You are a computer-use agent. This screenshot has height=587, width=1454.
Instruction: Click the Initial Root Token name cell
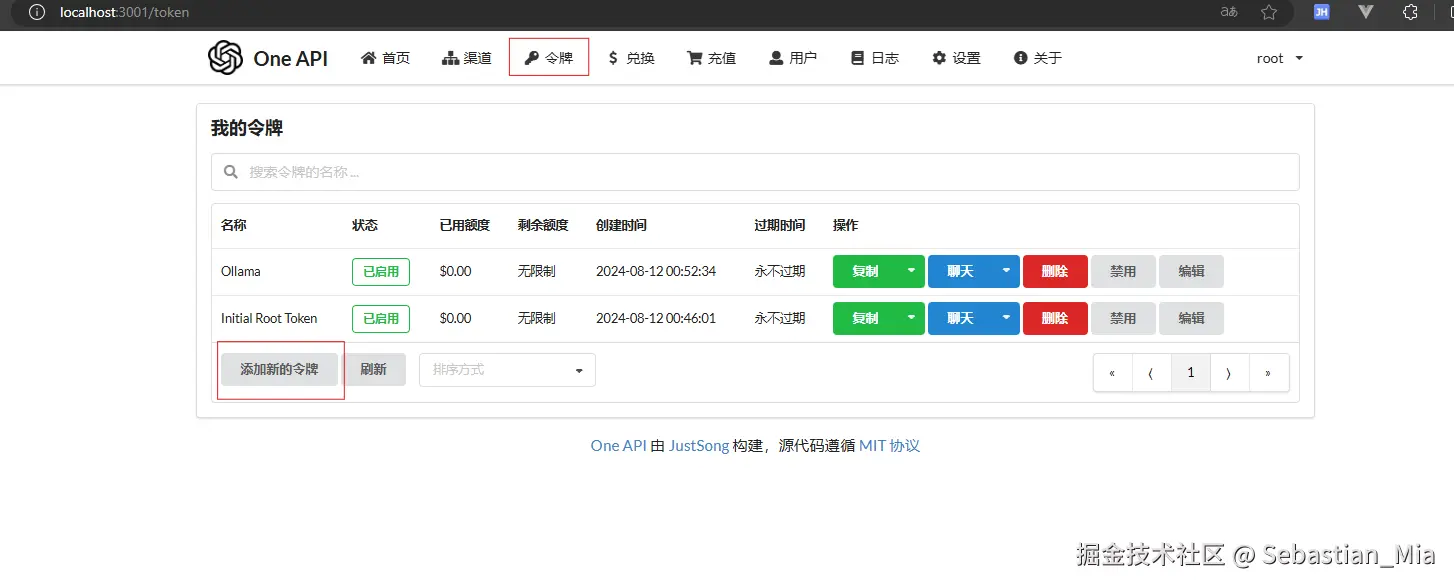(x=269, y=318)
